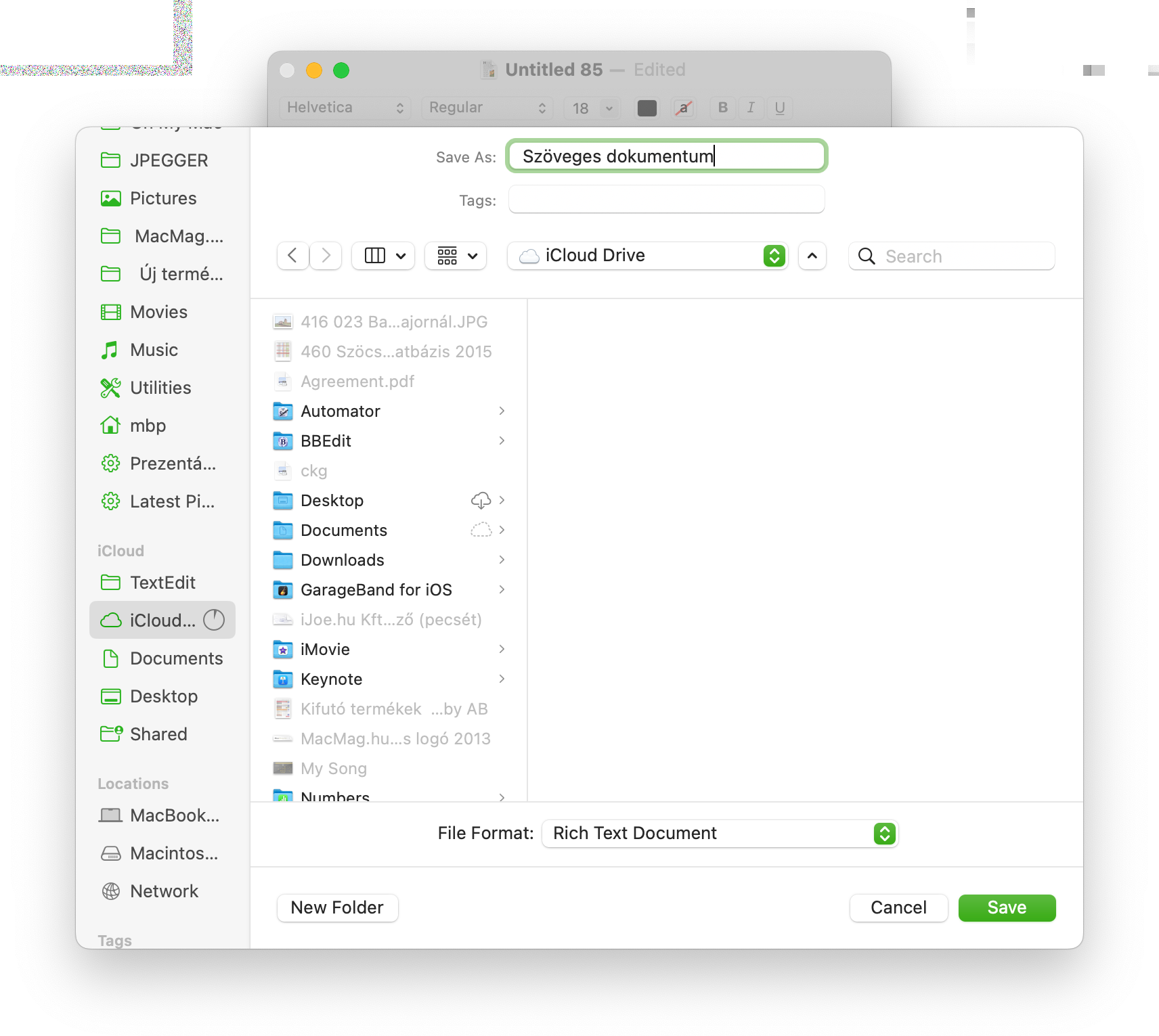The image size is (1159, 1036).
Task: Open Helvetica font dropdown in TextEdit window
Action: click(x=345, y=108)
